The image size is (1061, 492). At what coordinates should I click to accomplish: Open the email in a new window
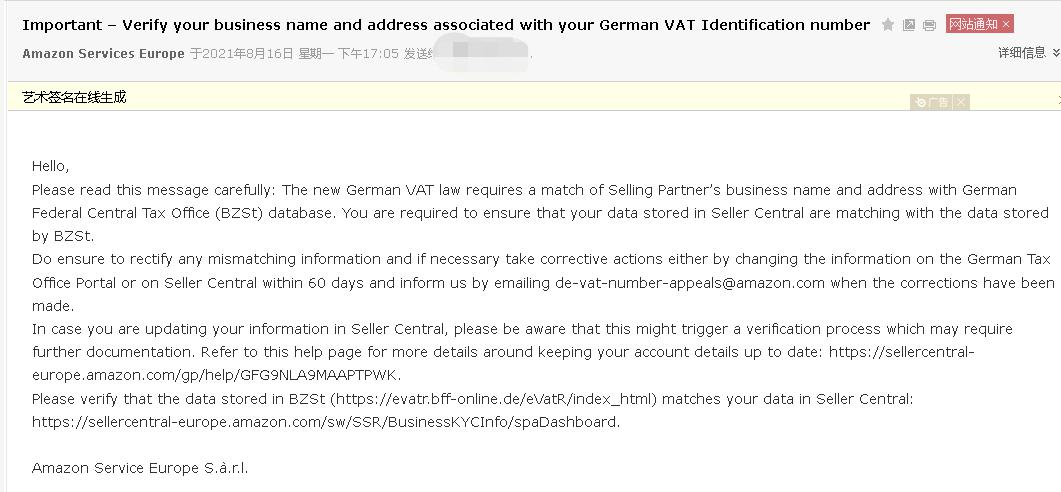click(909, 25)
